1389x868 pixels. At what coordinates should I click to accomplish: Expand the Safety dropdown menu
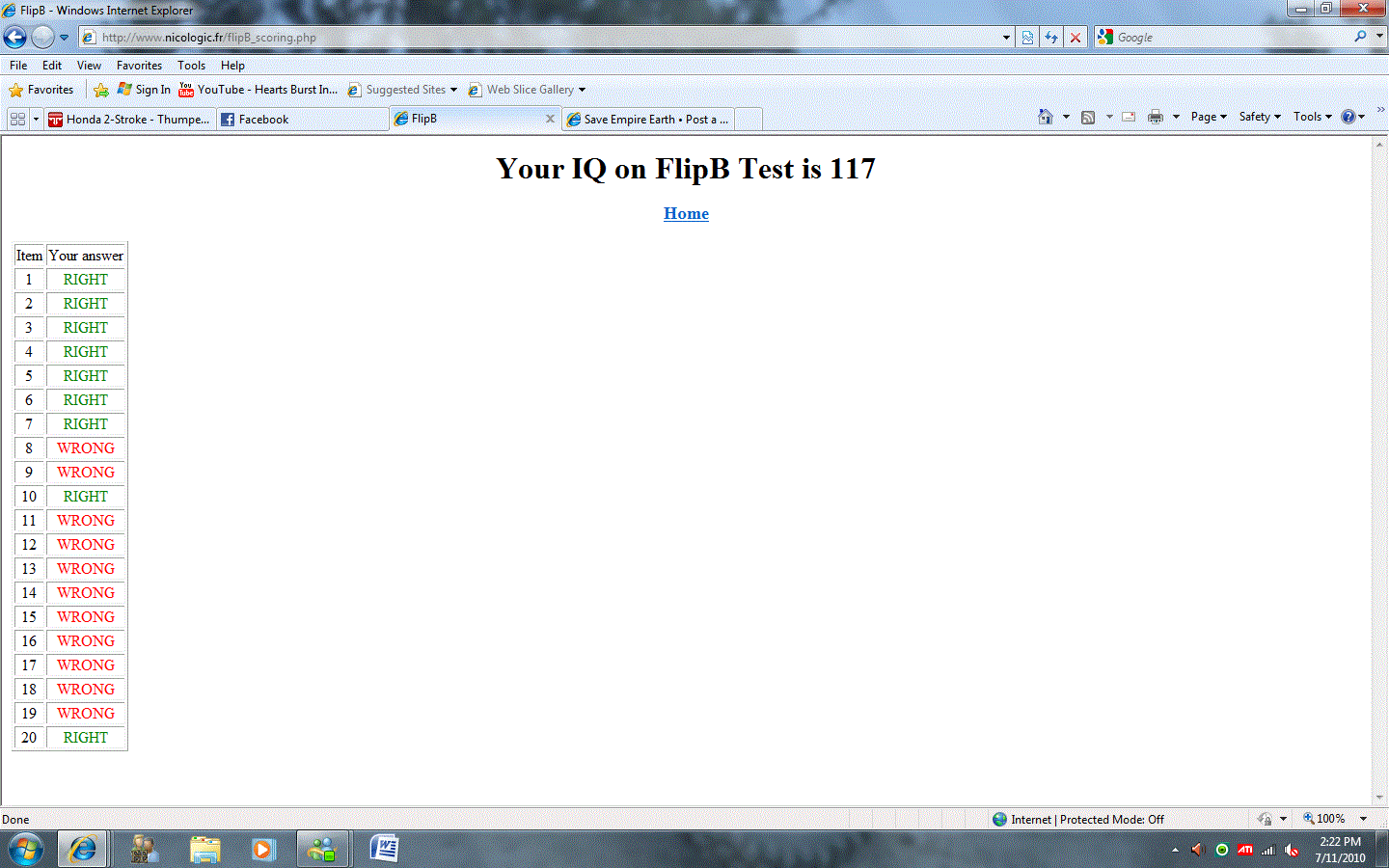pyautogui.click(x=1259, y=117)
